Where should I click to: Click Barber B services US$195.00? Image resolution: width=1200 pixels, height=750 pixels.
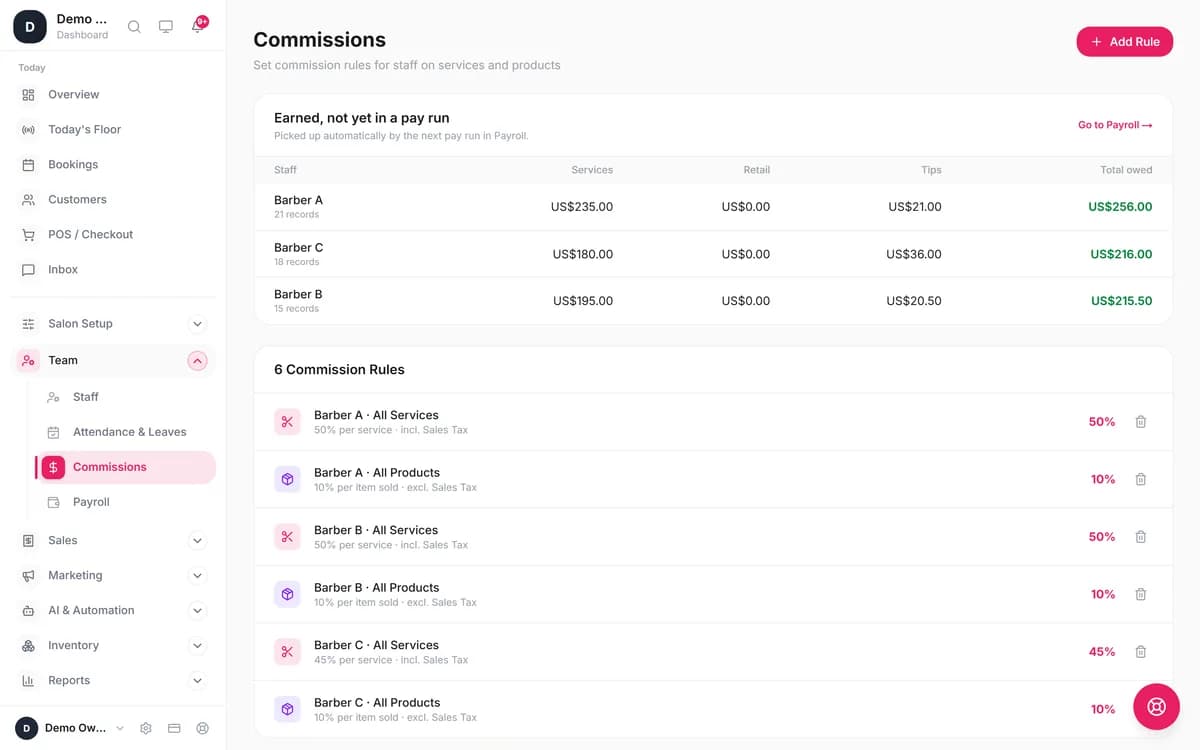583,301
